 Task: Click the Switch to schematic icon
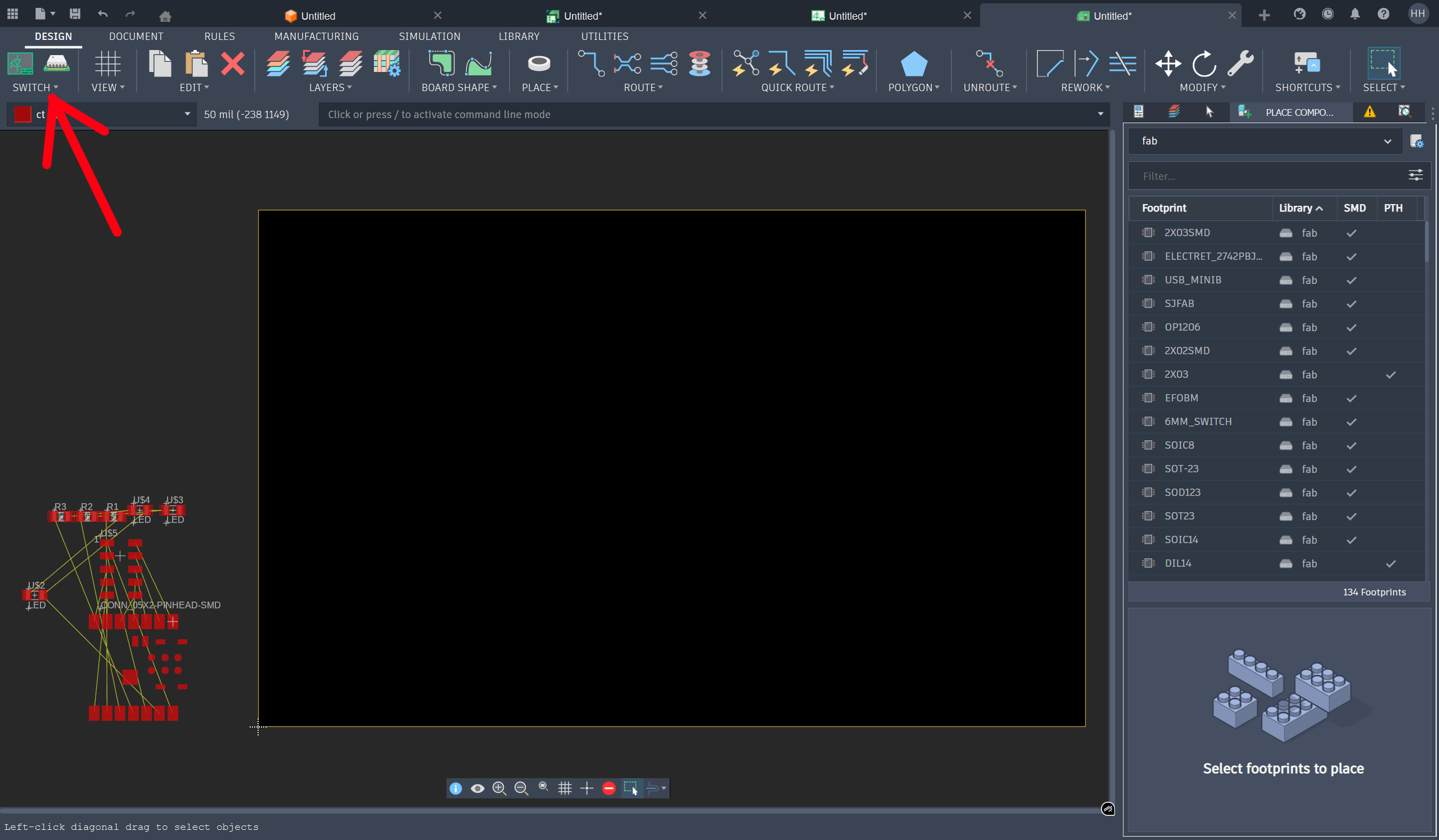coord(20,64)
